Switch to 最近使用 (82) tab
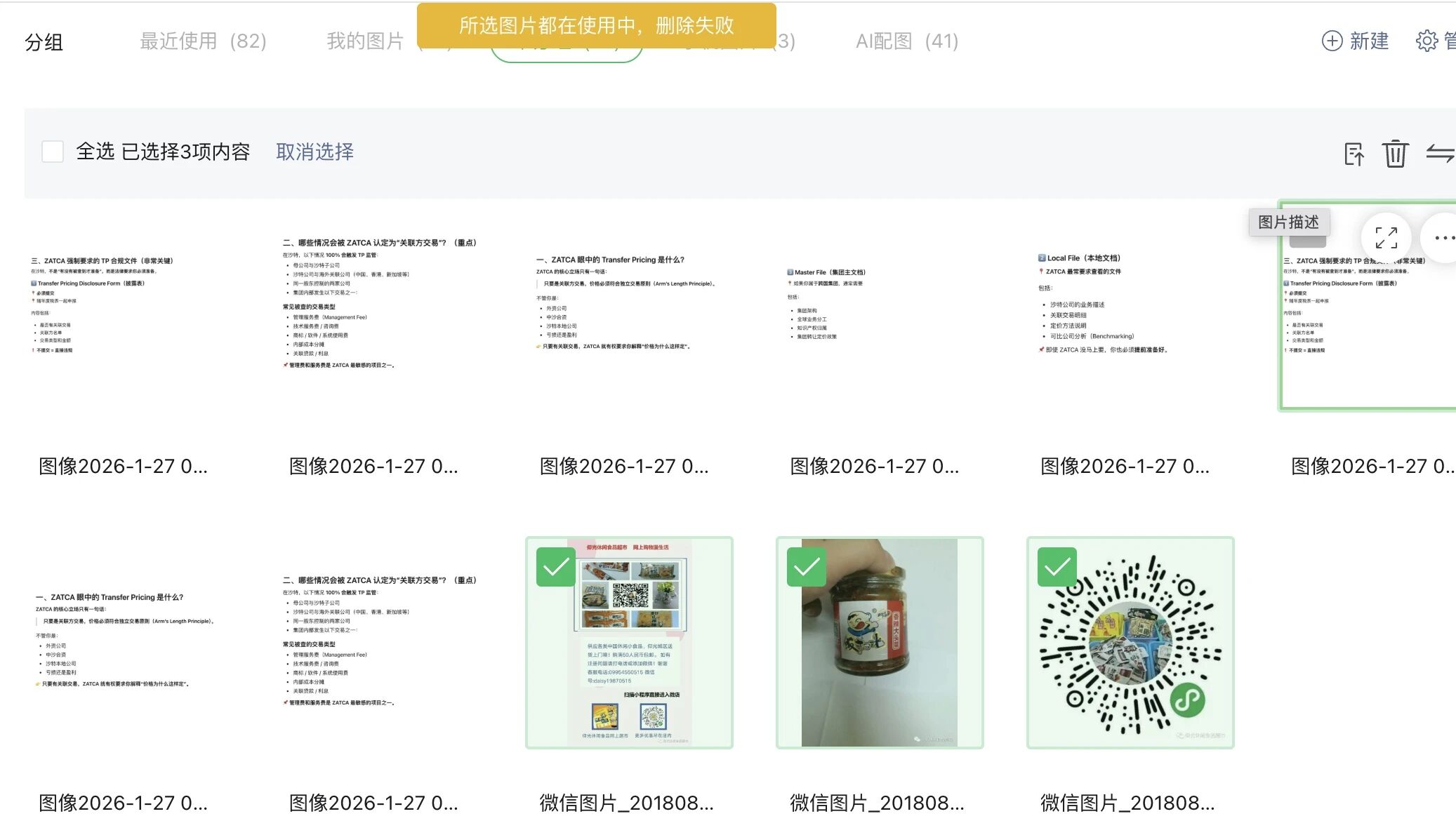The image size is (1456, 835). (203, 41)
